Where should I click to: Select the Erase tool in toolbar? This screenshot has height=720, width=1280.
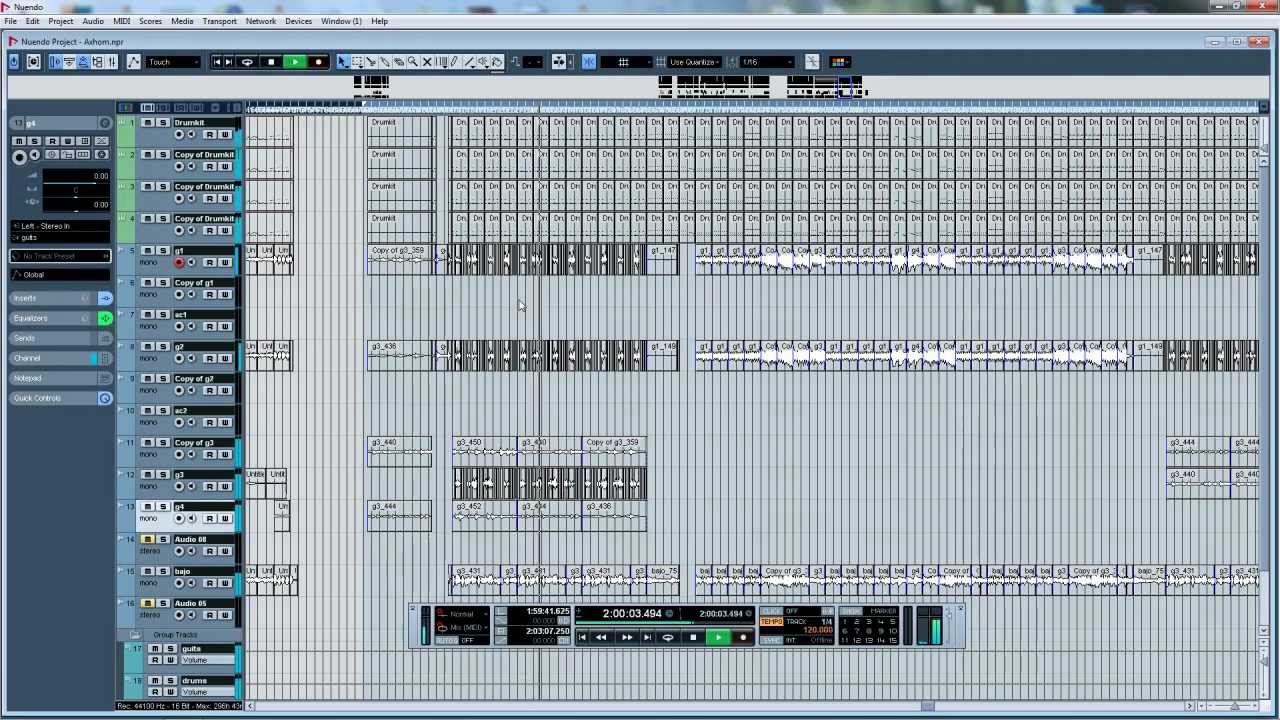click(399, 62)
